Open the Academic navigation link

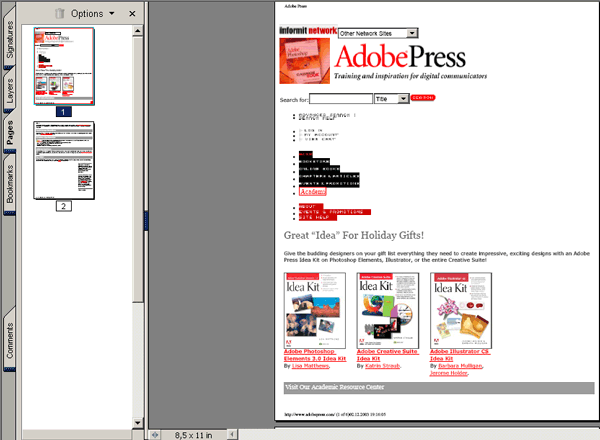(313, 191)
